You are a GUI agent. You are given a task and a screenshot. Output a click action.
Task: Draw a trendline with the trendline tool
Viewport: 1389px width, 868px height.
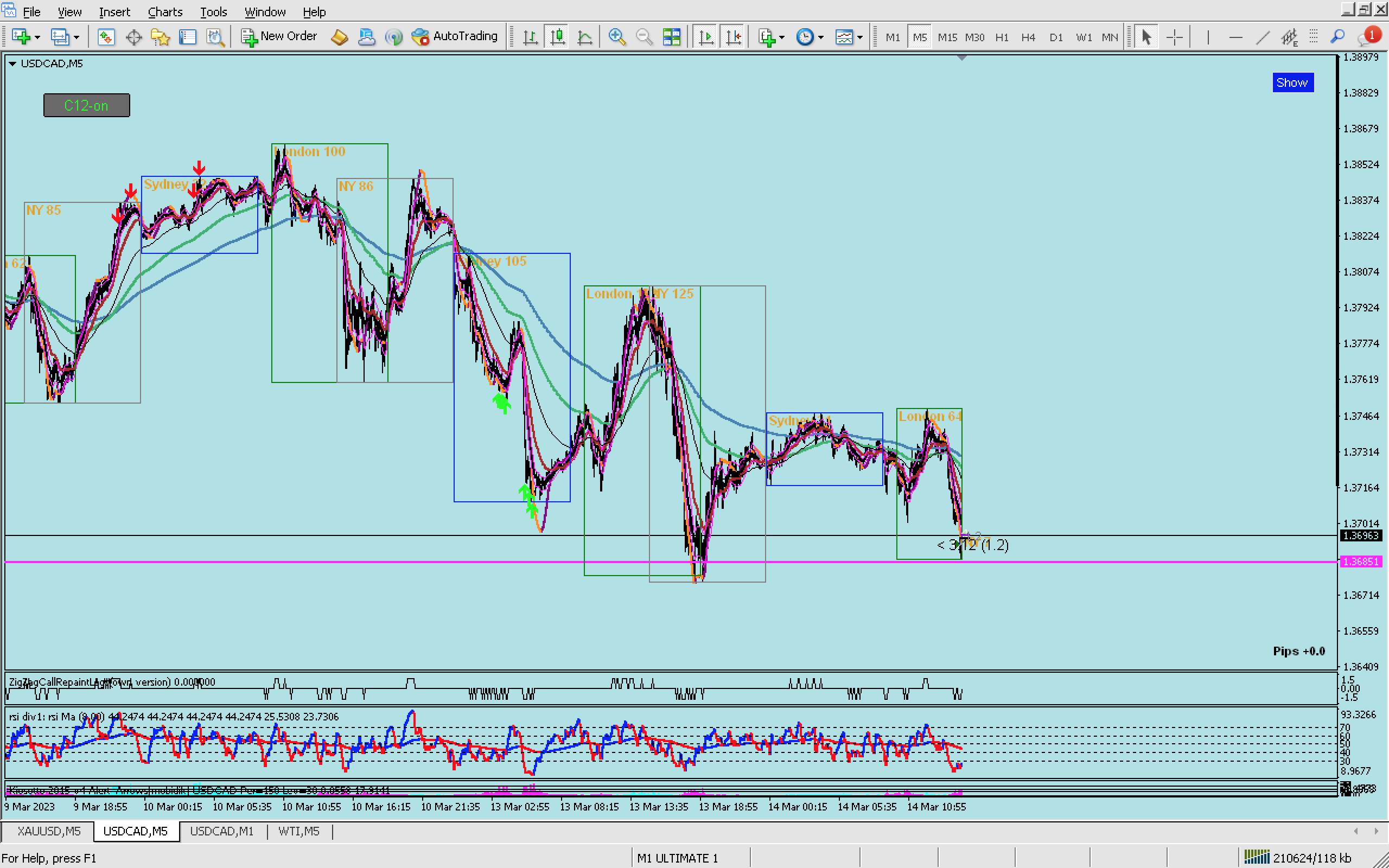click(x=1262, y=37)
